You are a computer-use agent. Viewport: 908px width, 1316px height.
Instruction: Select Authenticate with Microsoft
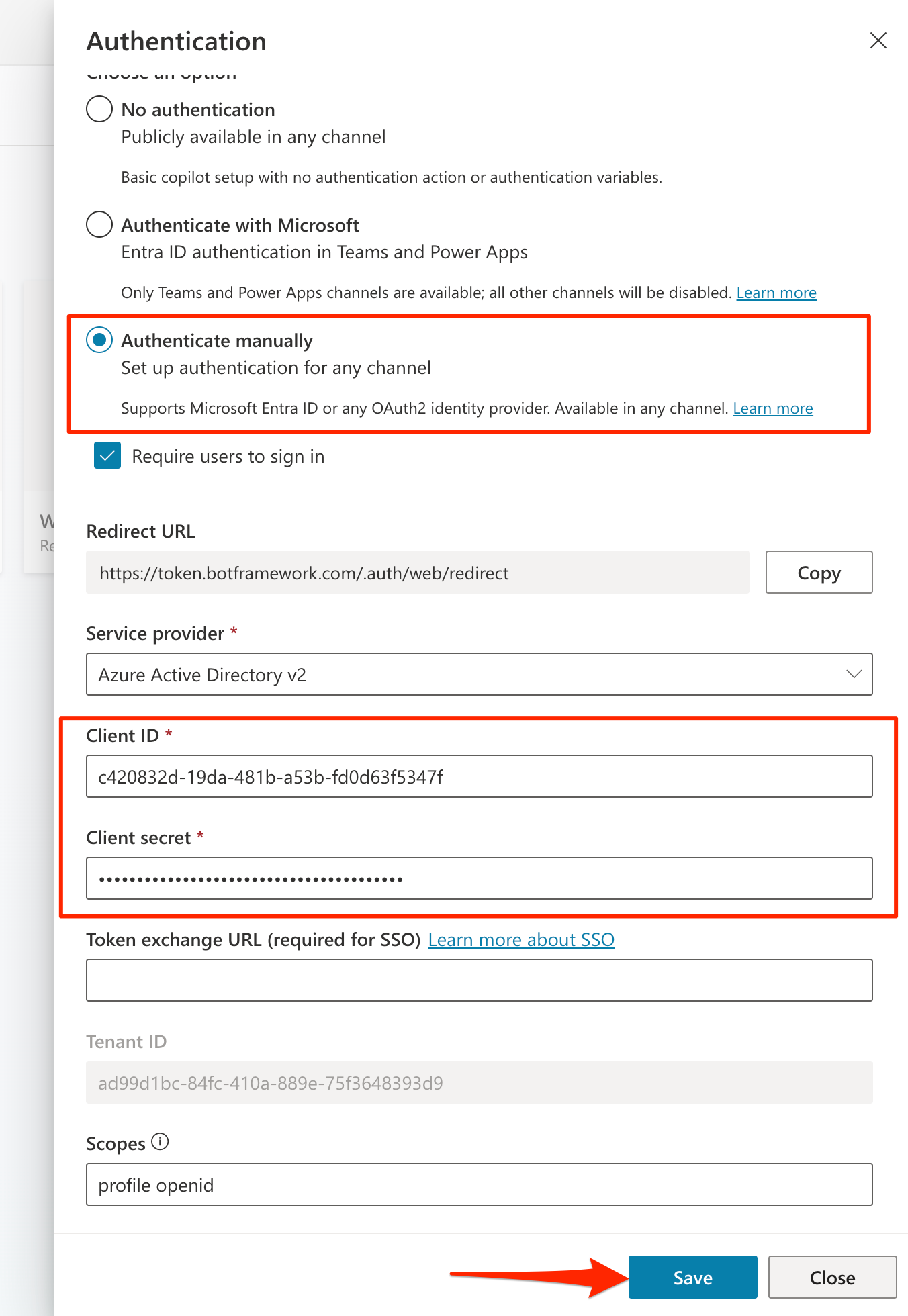(99, 225)
